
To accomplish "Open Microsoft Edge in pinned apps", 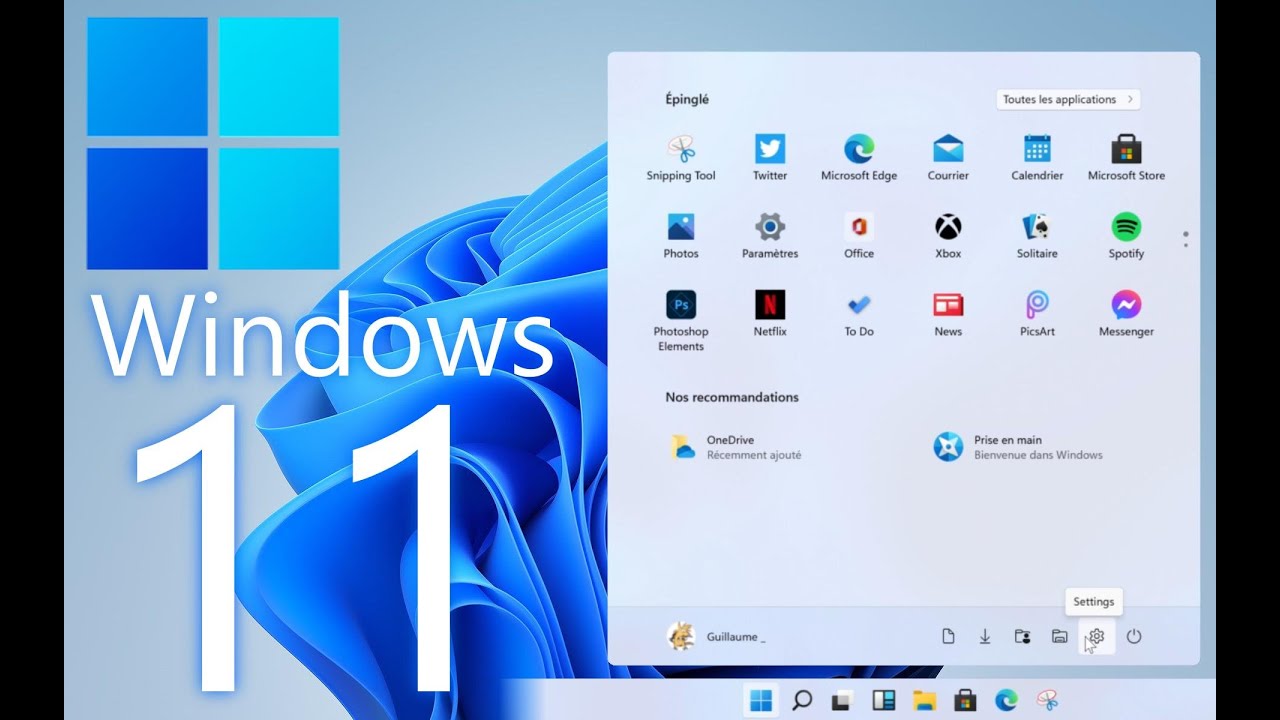I will tap(859, 158).
